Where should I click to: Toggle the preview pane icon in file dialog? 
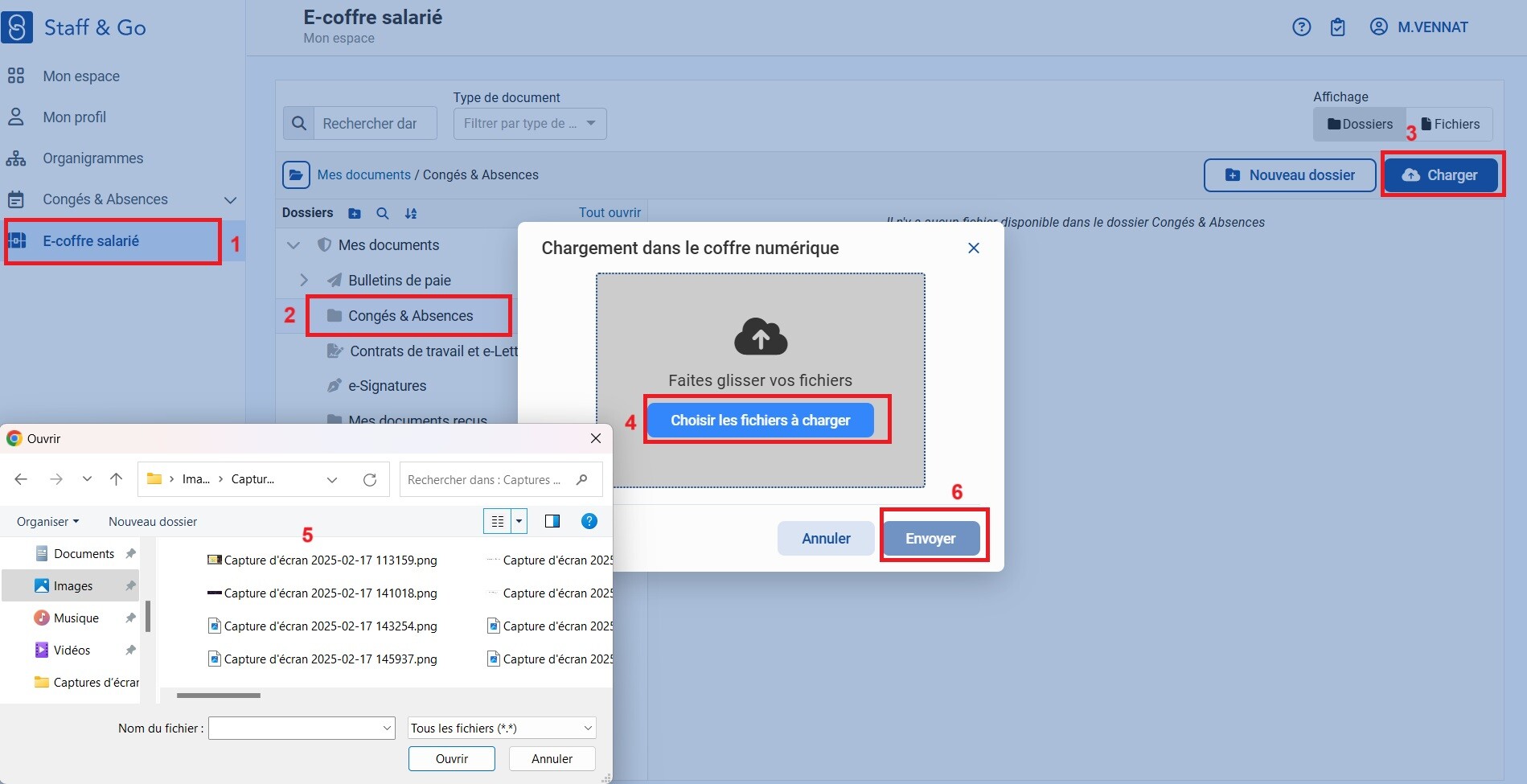click(552, 521)
